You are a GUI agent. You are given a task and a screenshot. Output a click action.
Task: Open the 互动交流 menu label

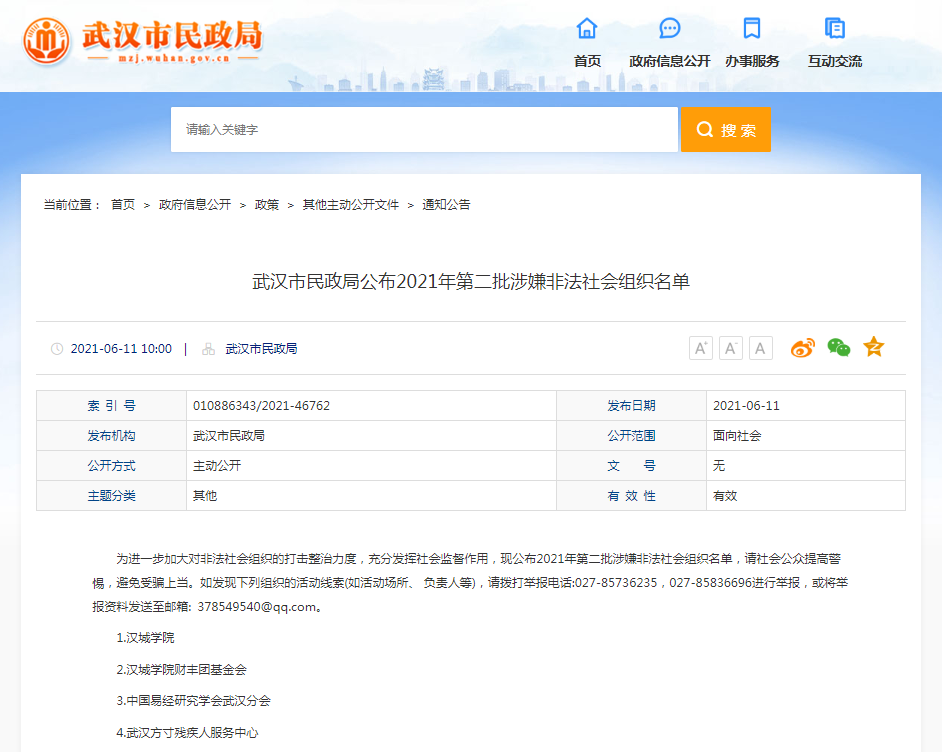pyautogui.click(x=835, y=61)
